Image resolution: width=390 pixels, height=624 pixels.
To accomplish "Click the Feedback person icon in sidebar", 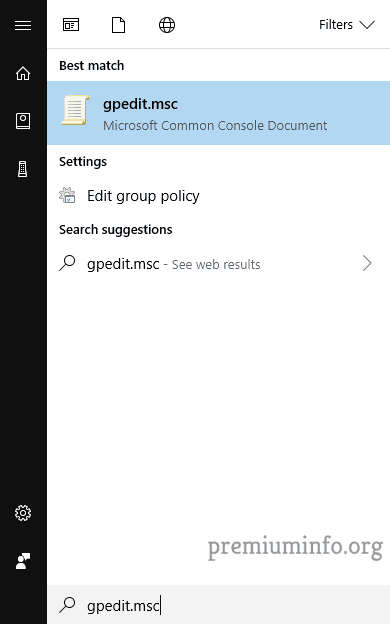I will 23,561.
